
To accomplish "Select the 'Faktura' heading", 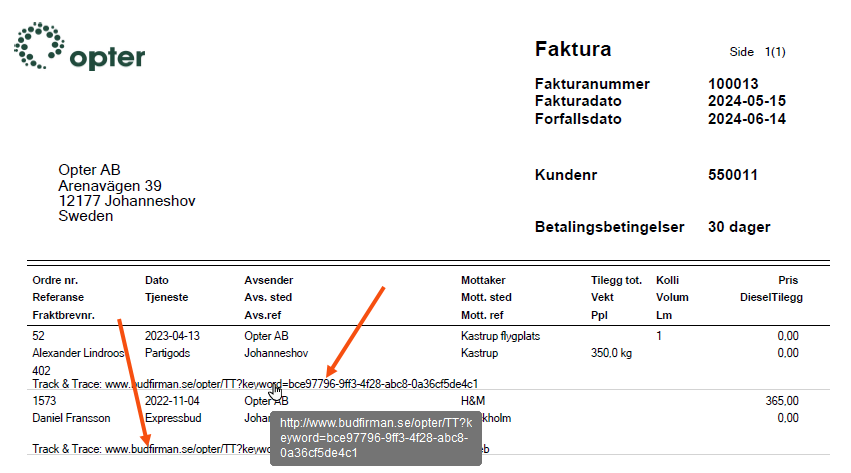I will (573, 49).
